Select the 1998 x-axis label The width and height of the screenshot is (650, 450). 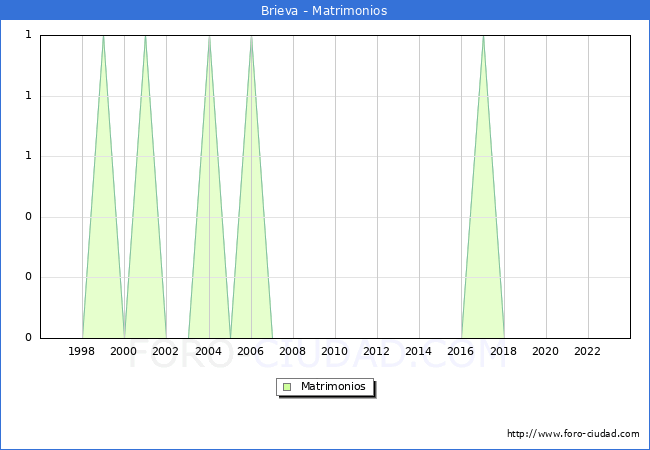(81, 351)
